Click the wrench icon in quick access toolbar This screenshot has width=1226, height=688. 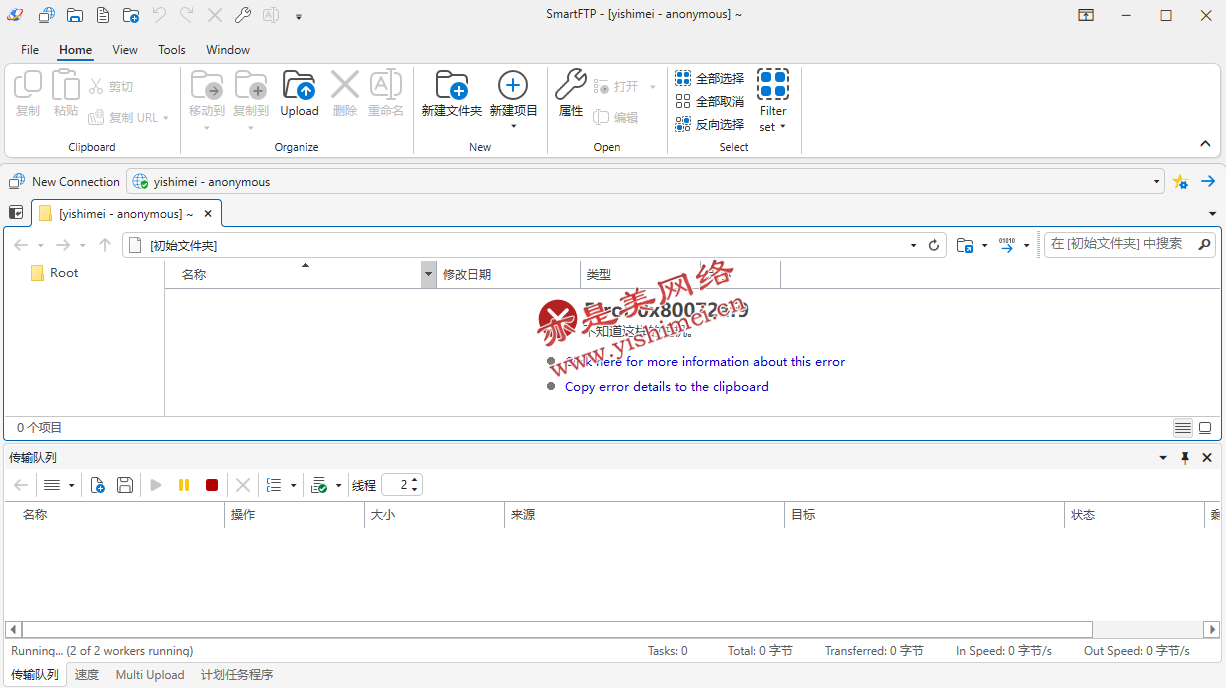click(x=243, y=15)
